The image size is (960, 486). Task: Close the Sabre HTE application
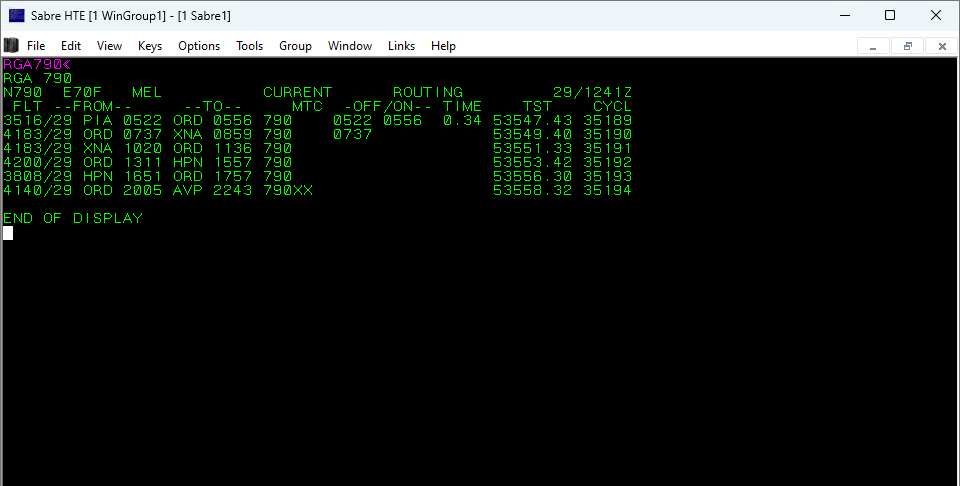point(935,15)
